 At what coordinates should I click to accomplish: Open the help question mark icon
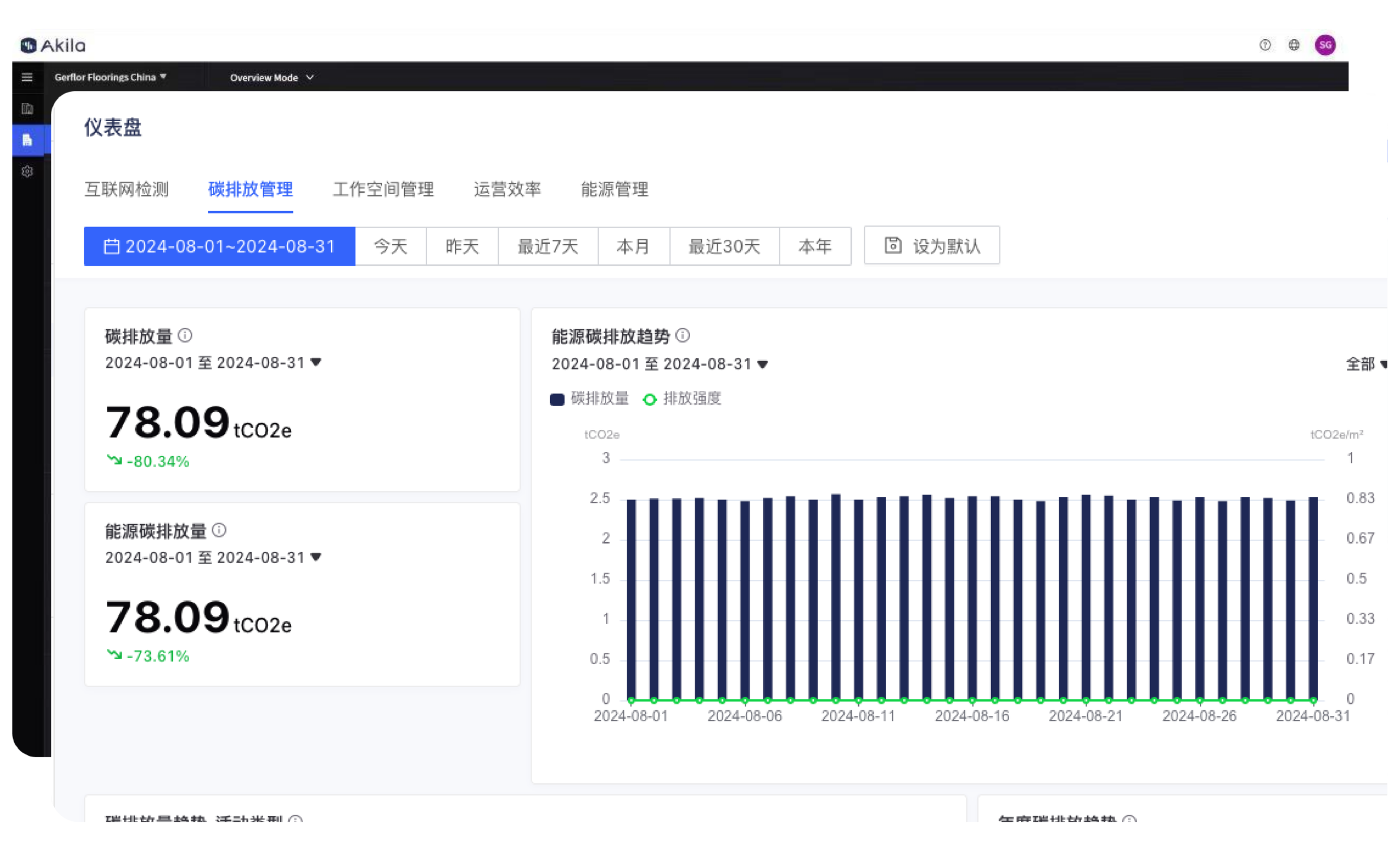[1265, 45]
